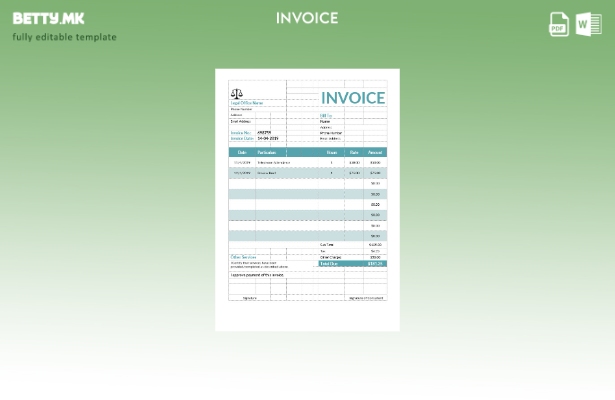Click the BETTY.MK logo

[48, 18]
